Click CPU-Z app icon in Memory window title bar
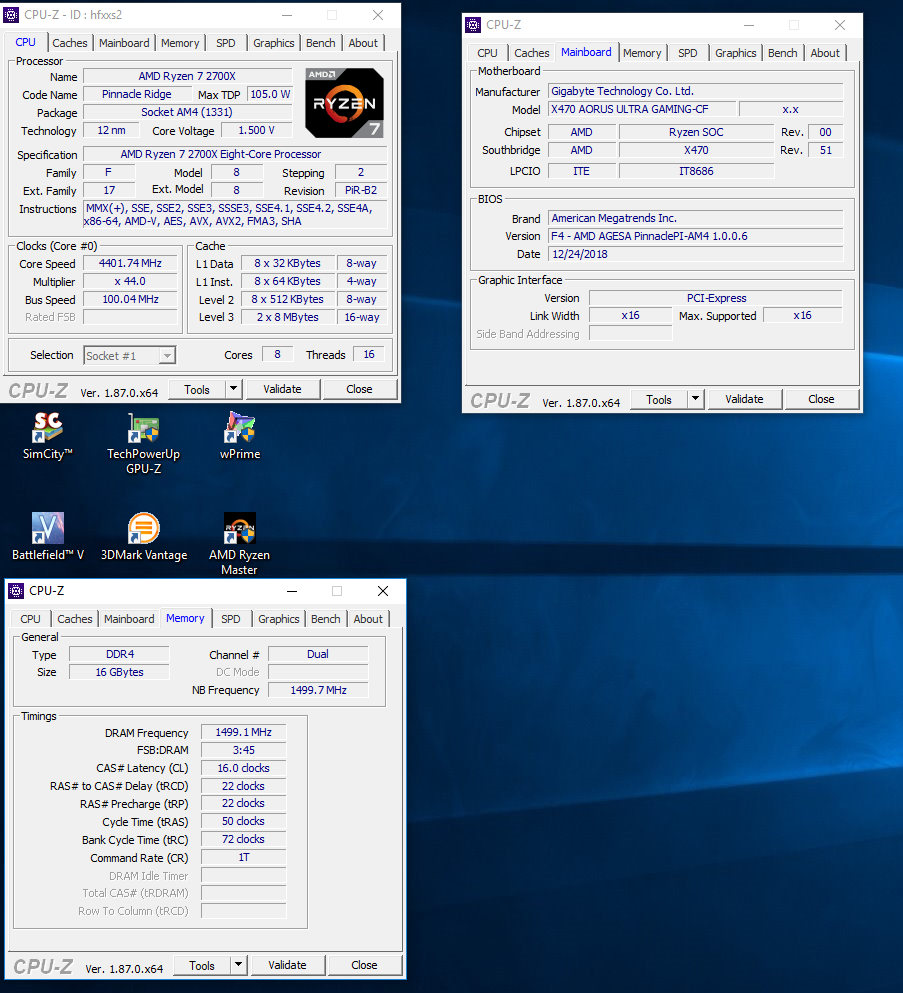The image size is (903, 993). tap(16, 591)
